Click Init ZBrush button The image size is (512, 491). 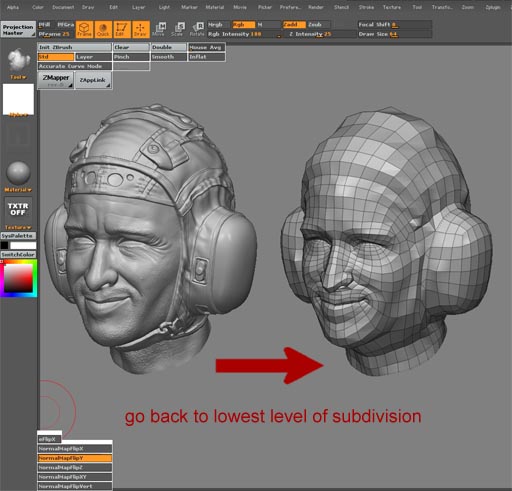click(x=74, y=47)
